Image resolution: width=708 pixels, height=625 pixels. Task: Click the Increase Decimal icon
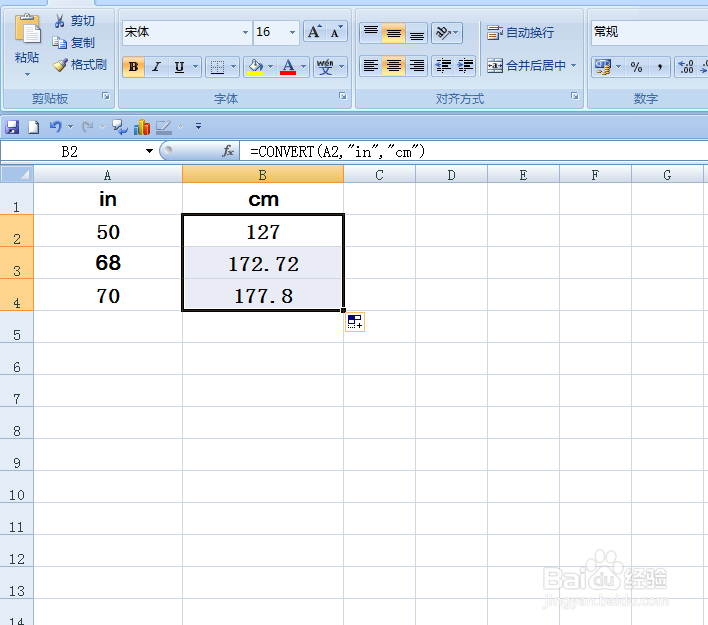tap(686, 67)
